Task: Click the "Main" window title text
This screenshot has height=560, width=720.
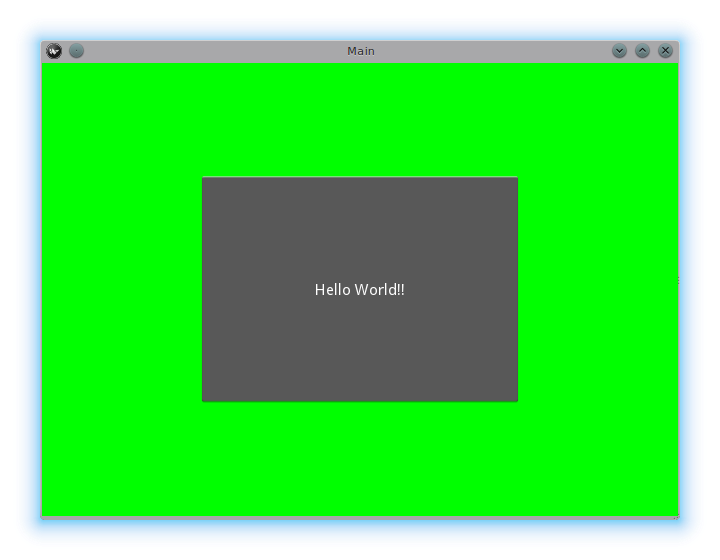Action: coord(360,51)
